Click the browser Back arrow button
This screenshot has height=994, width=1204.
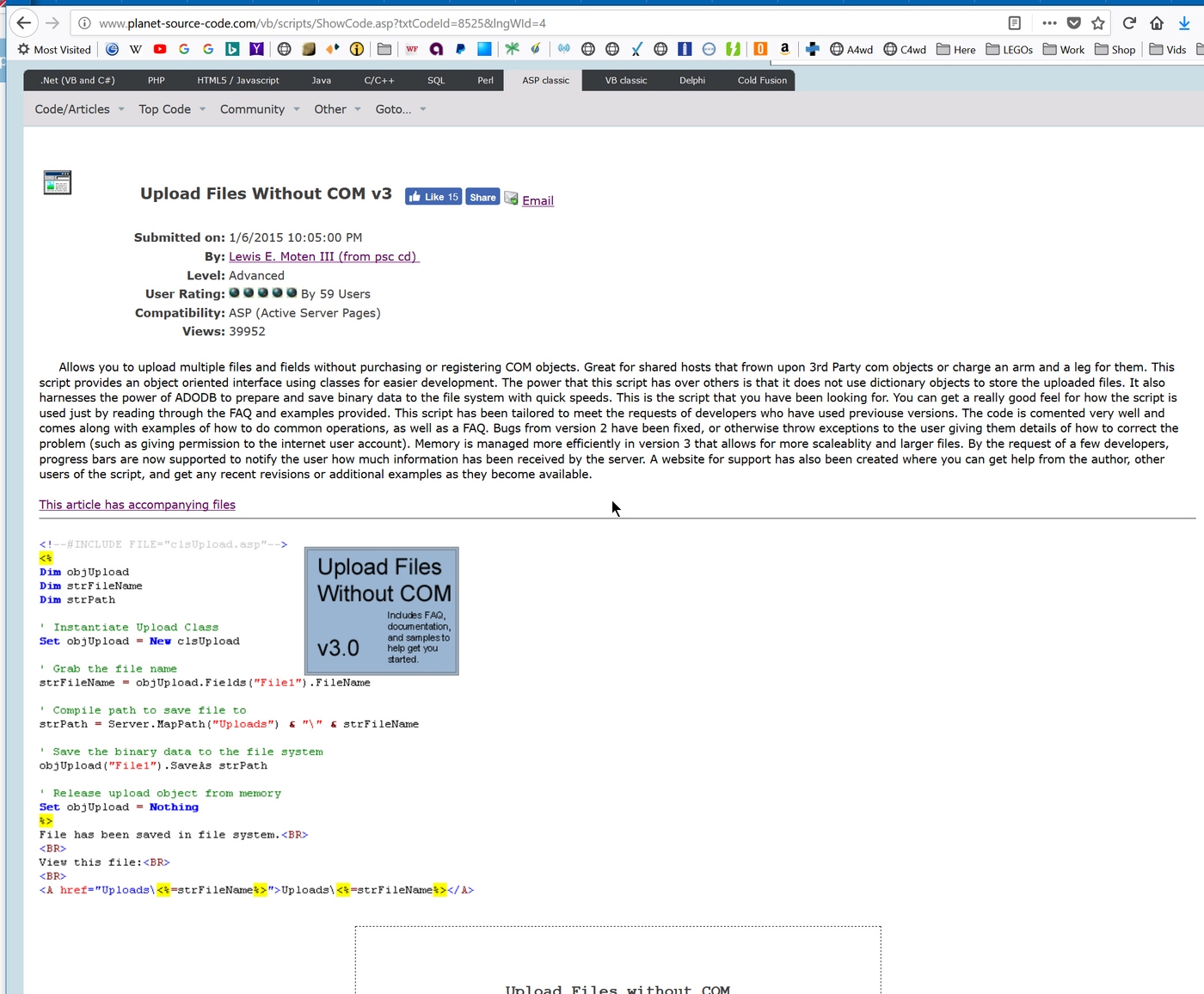coord(24,23)
